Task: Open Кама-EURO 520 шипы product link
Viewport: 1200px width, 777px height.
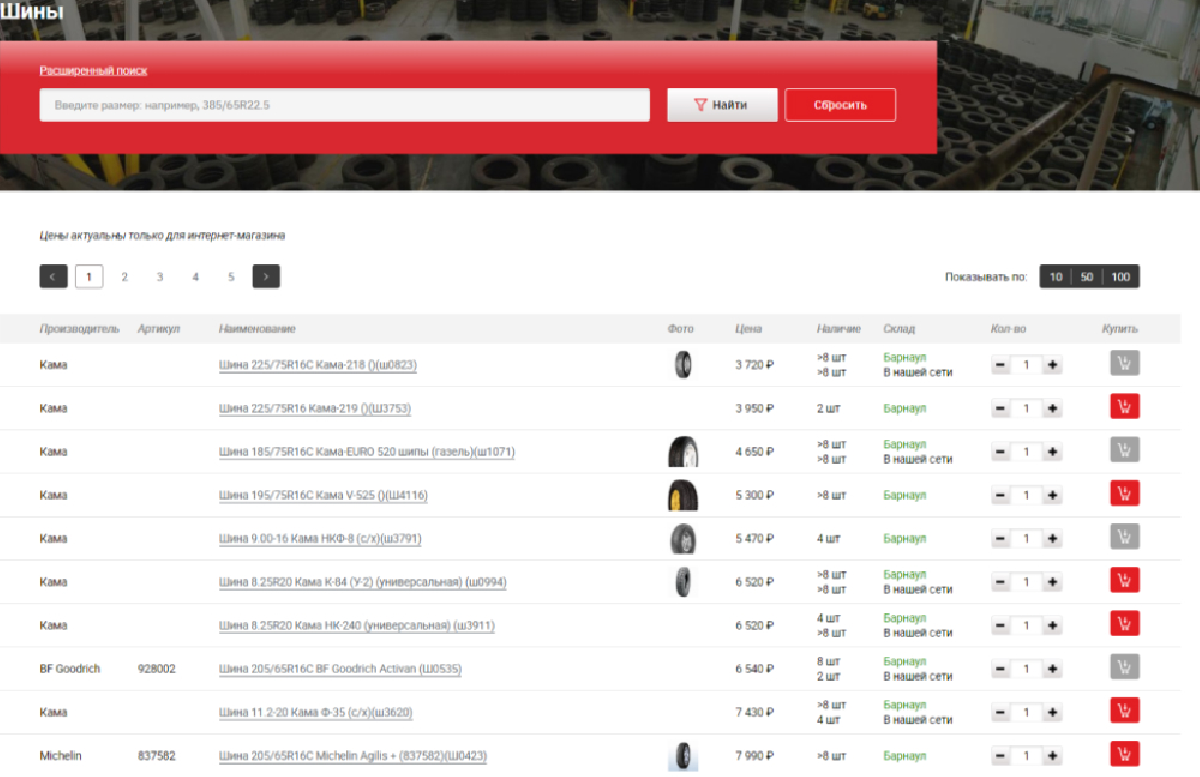Action: pyautogui.click(x=367, y=452)
